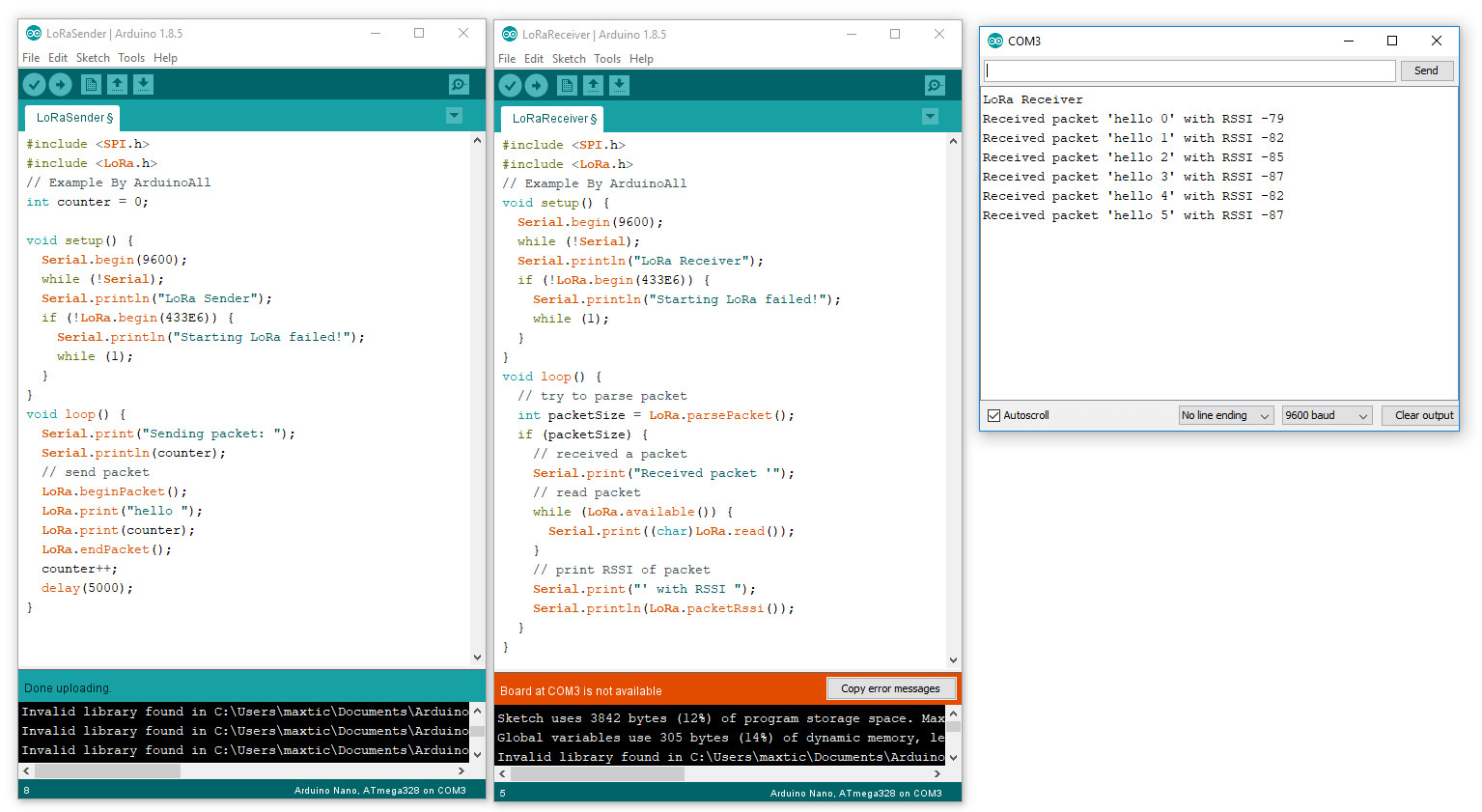Screen dimensions: 1482x812
Task: Open No line ending dropdown
Action: point(1226,415)
